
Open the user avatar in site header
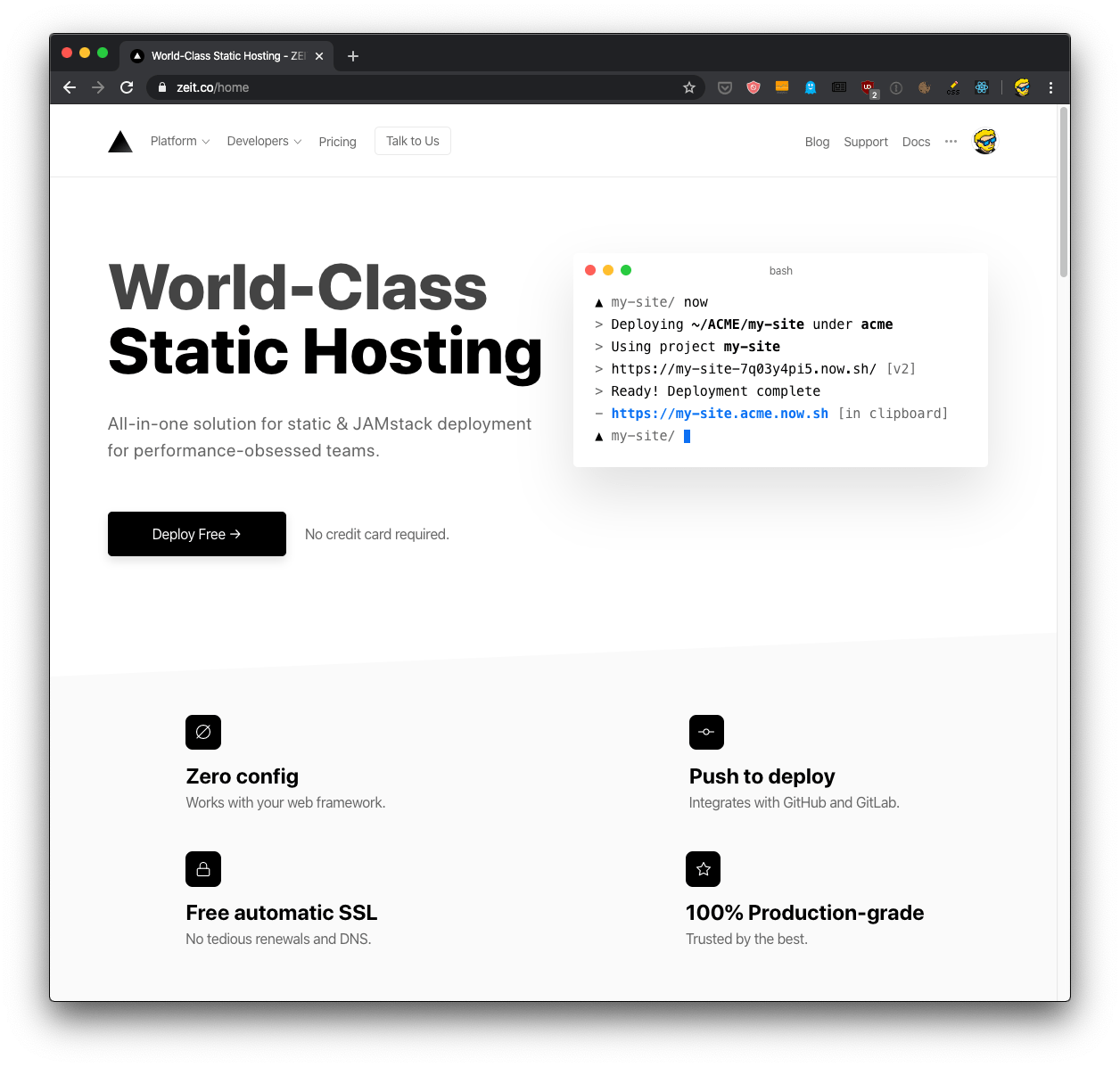[x=984, y=142]
